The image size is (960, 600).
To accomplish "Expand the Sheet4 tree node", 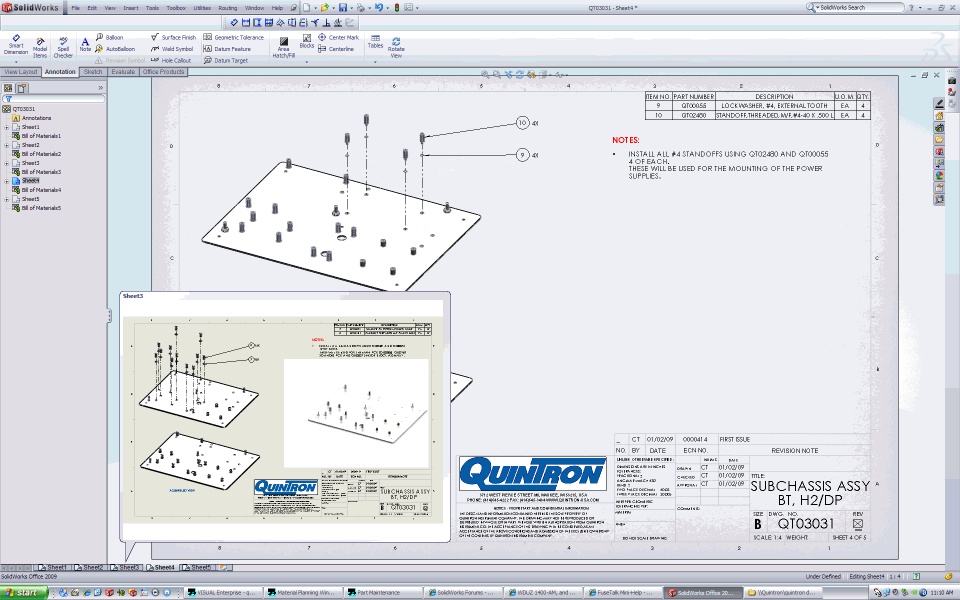I will (7, 181).
